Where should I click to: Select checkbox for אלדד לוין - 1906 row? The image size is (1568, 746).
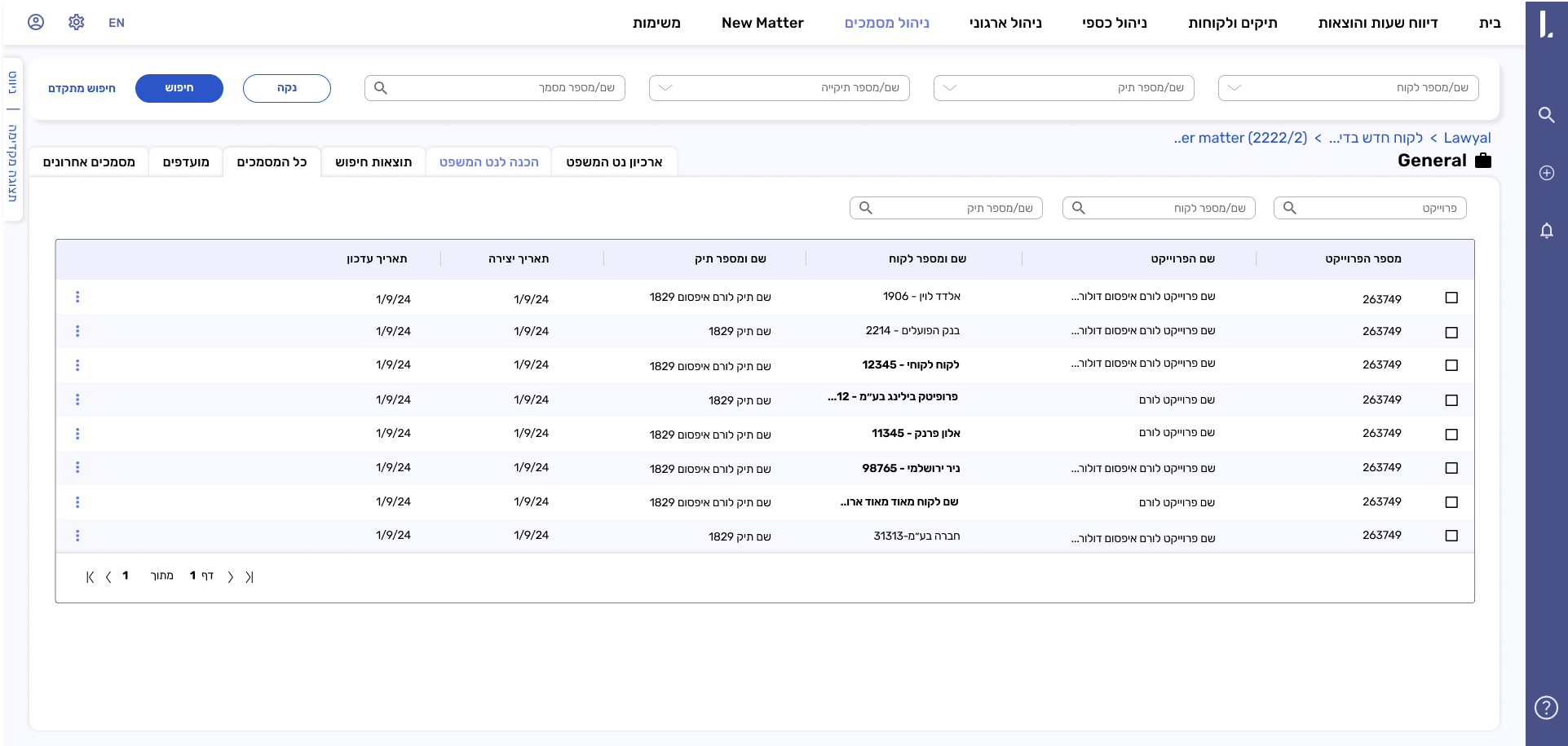1451,298
